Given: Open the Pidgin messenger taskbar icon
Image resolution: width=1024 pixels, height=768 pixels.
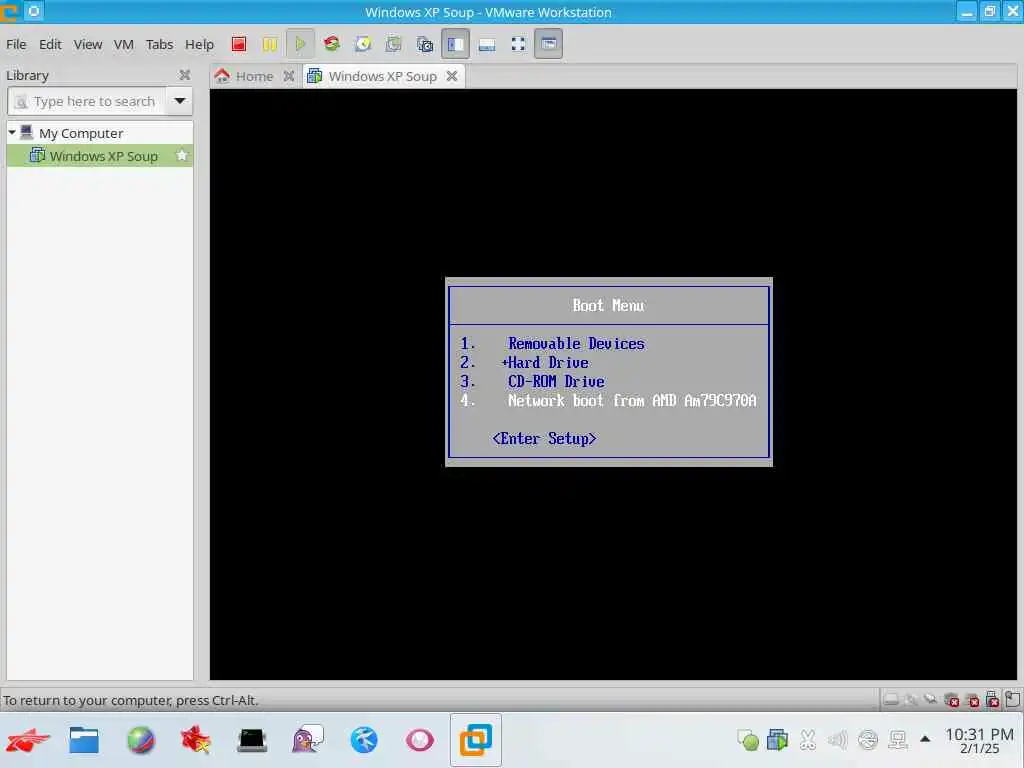Looking at the screenshot, I should click(x=308, y=740).
